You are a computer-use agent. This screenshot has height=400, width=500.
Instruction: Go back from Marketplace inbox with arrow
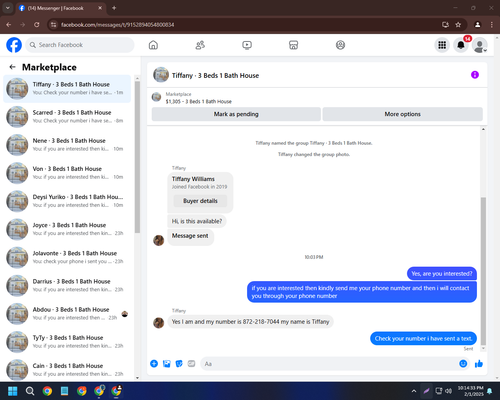tap(13, 67)
